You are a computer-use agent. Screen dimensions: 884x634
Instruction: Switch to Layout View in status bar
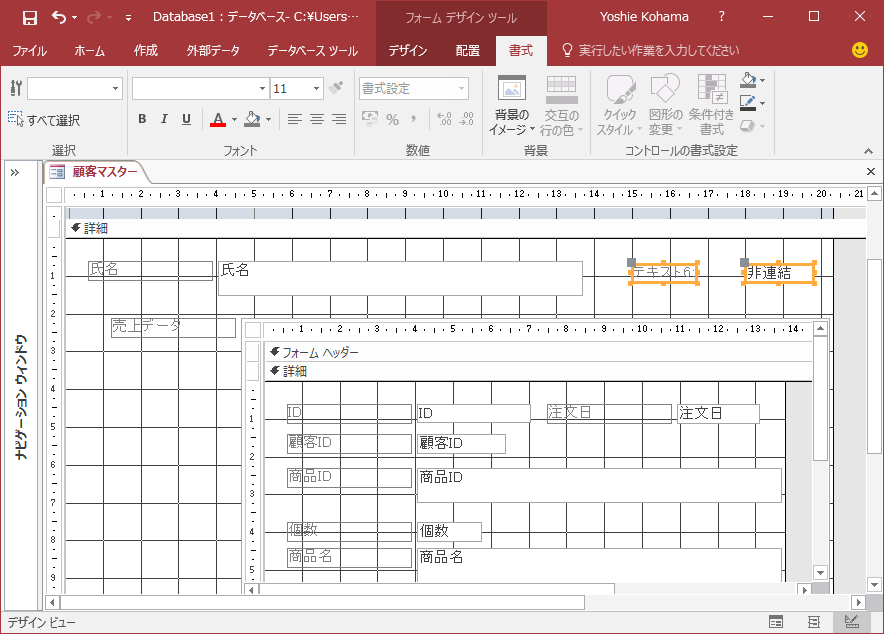813,622
